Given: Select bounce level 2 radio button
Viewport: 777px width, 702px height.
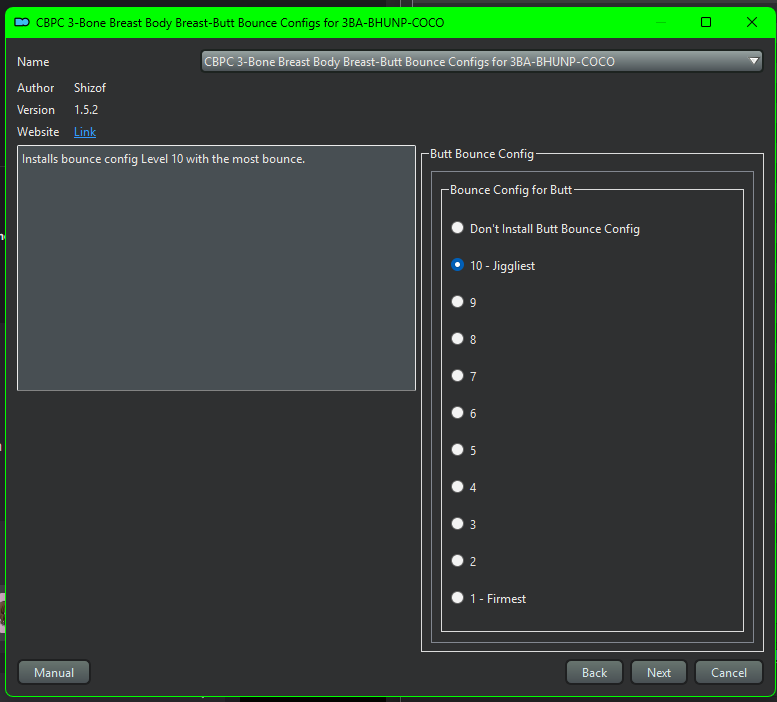Looking at the screenshot, I should 457,561.
